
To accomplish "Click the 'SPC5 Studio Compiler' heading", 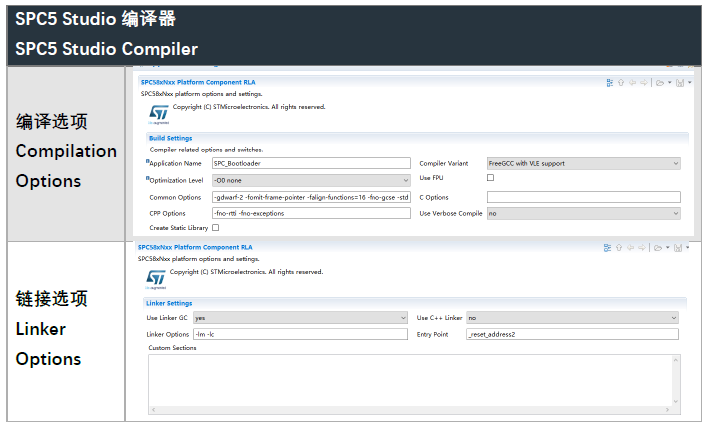I will (107, 49).
